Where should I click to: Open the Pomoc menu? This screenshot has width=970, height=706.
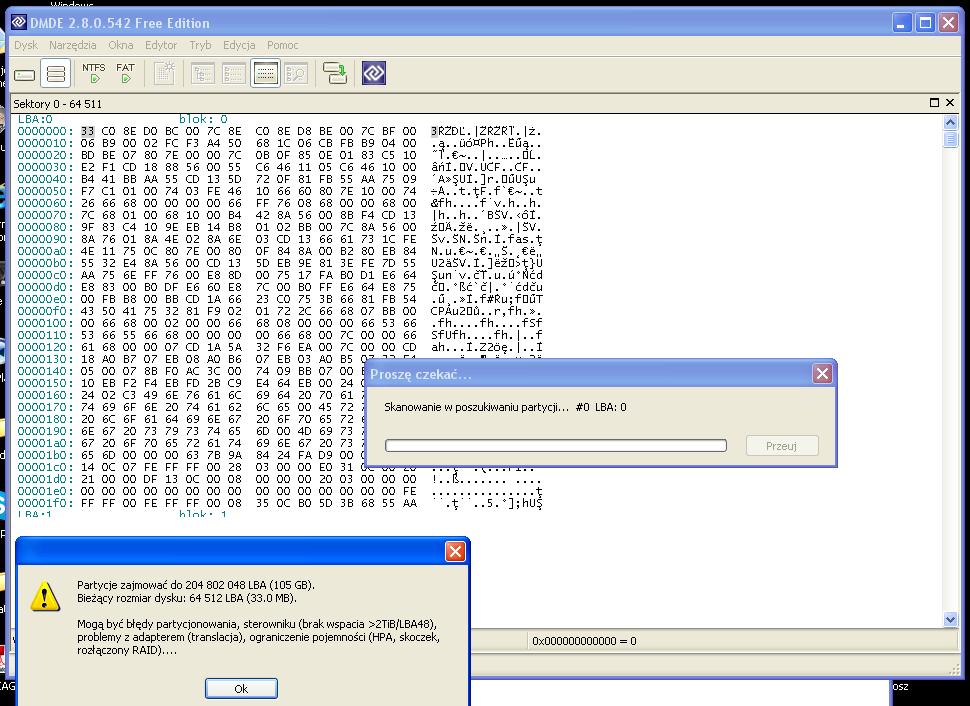[x=283, y=45]
